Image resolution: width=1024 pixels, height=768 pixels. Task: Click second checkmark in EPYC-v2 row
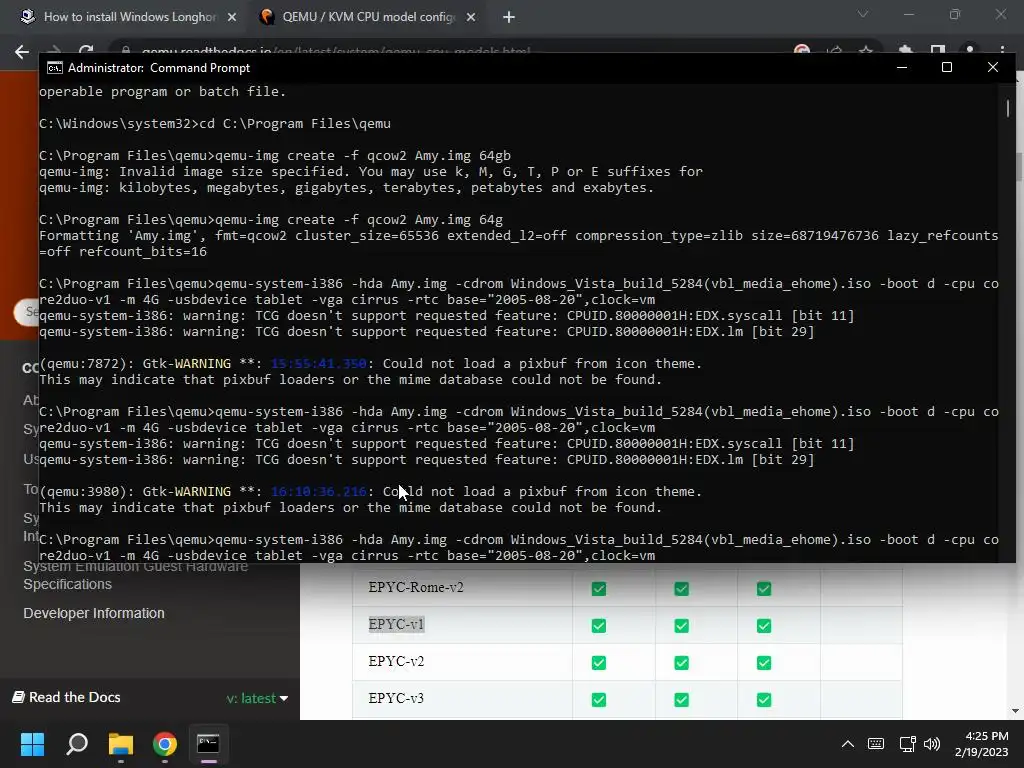coord(681,663)
